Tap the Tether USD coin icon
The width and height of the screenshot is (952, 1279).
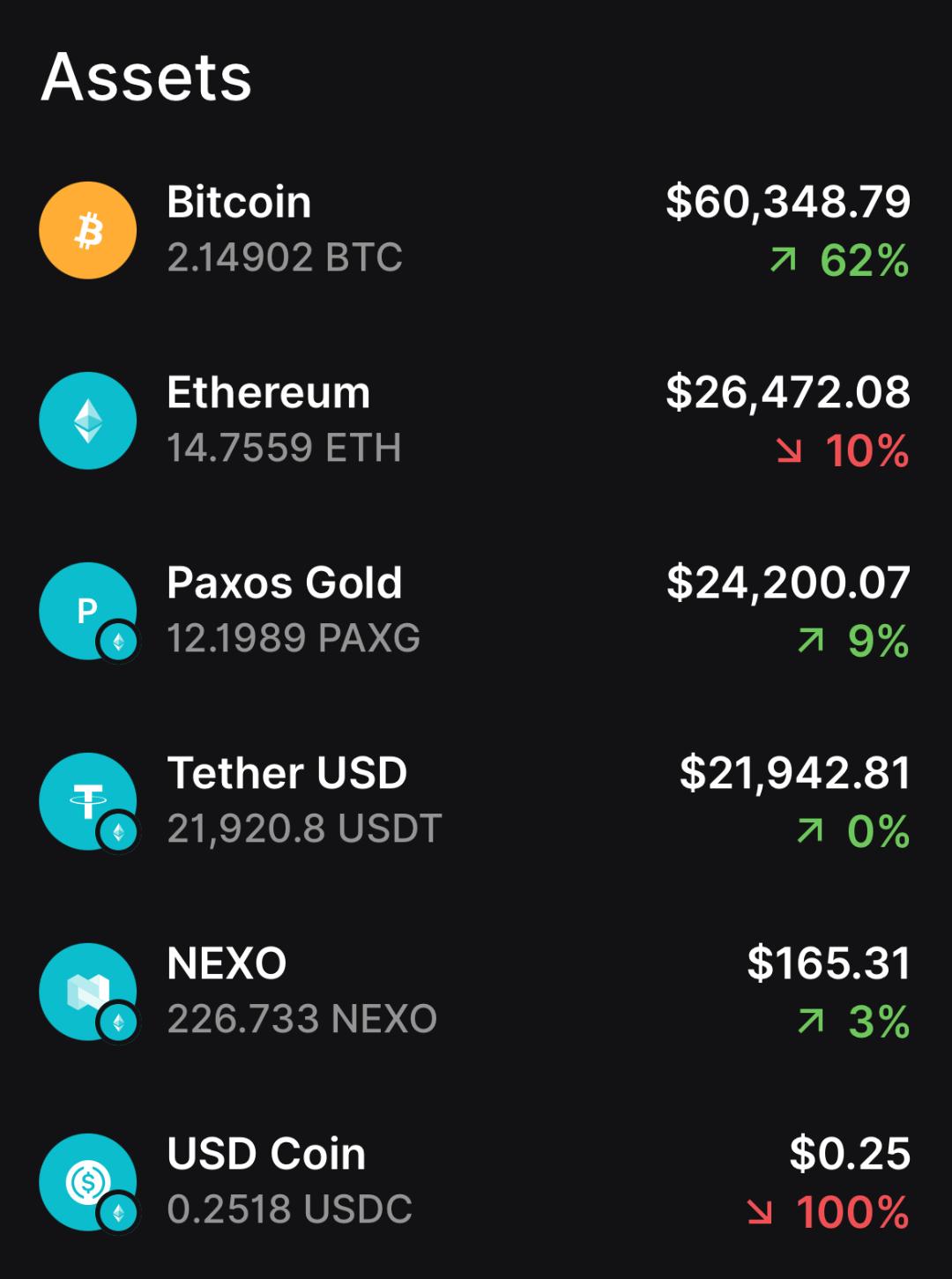[x=87, y=801]
